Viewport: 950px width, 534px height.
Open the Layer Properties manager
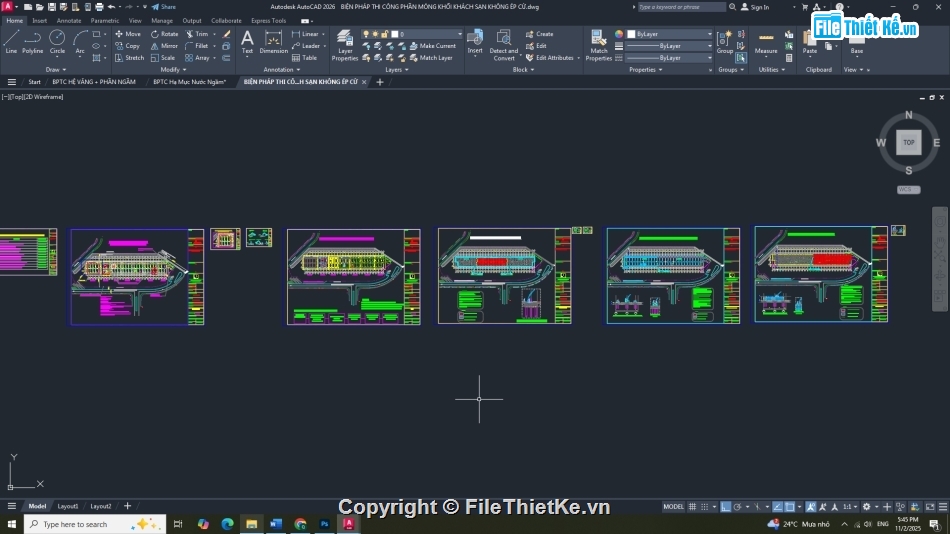click(x=345, y=45)
